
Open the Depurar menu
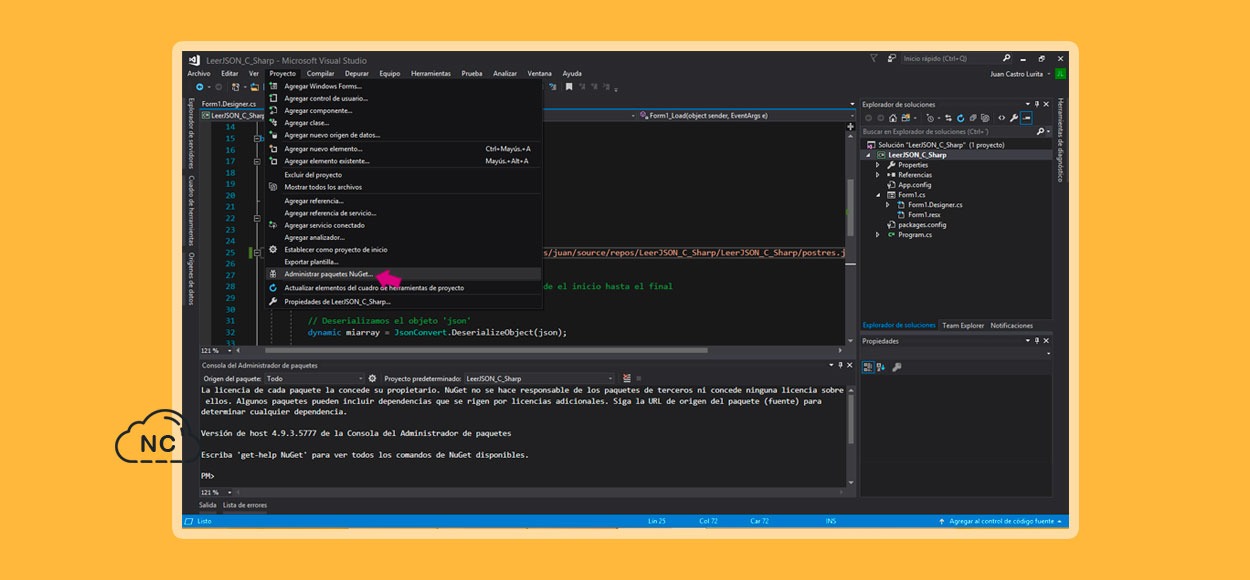357,73
